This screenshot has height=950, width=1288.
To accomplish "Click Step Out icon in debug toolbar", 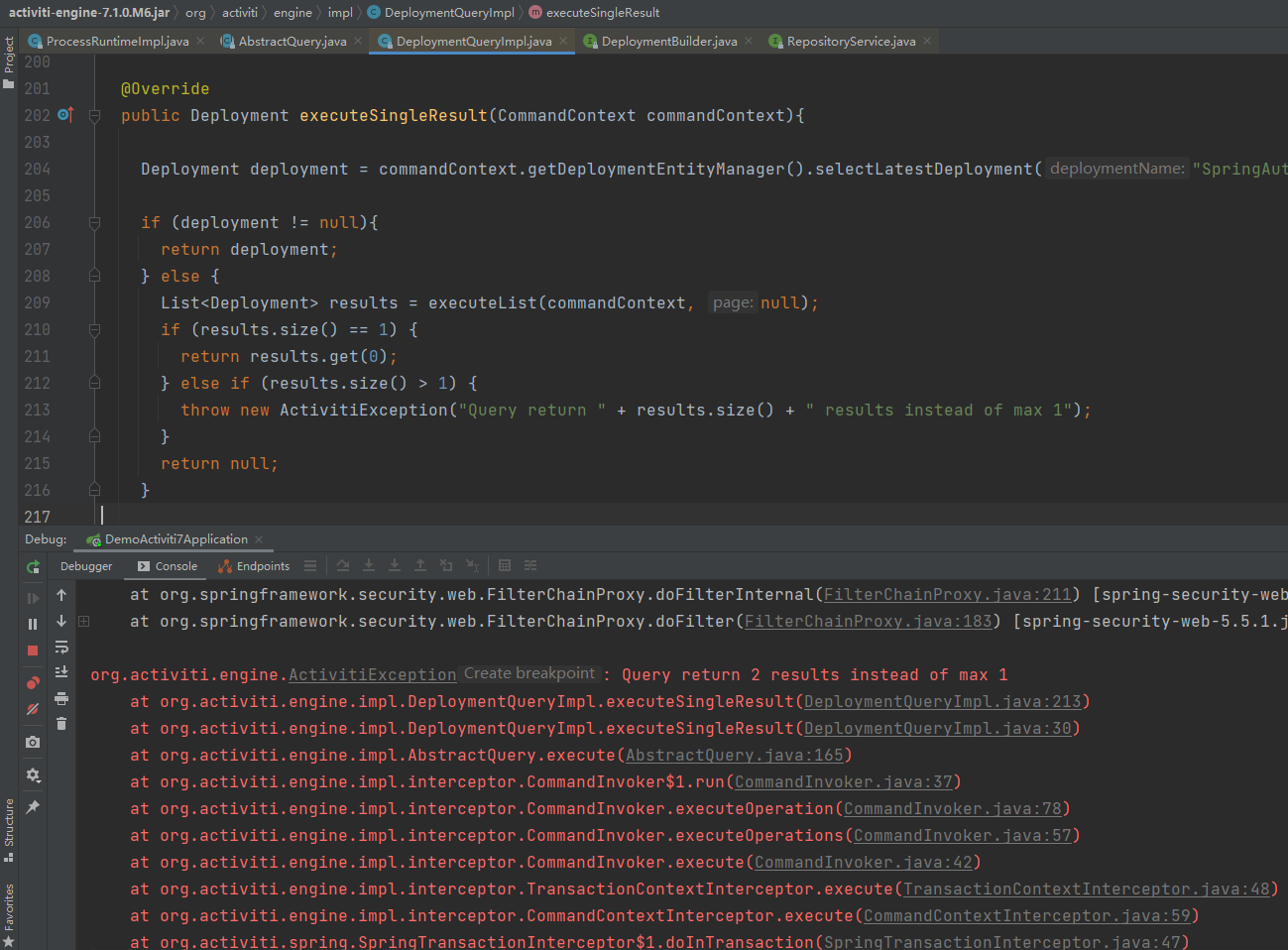I will click(420, 565).
